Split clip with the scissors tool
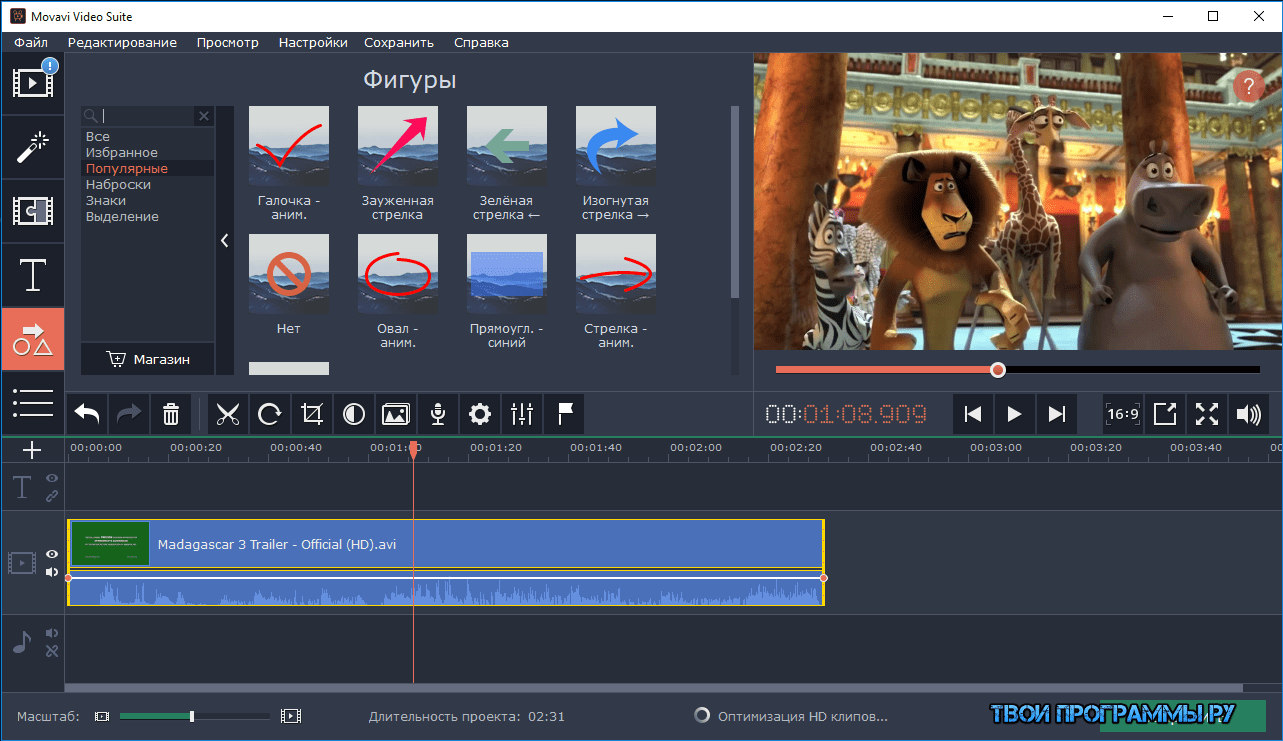The width and height of the screenshot is (1283, 741). tap(228, 414)
